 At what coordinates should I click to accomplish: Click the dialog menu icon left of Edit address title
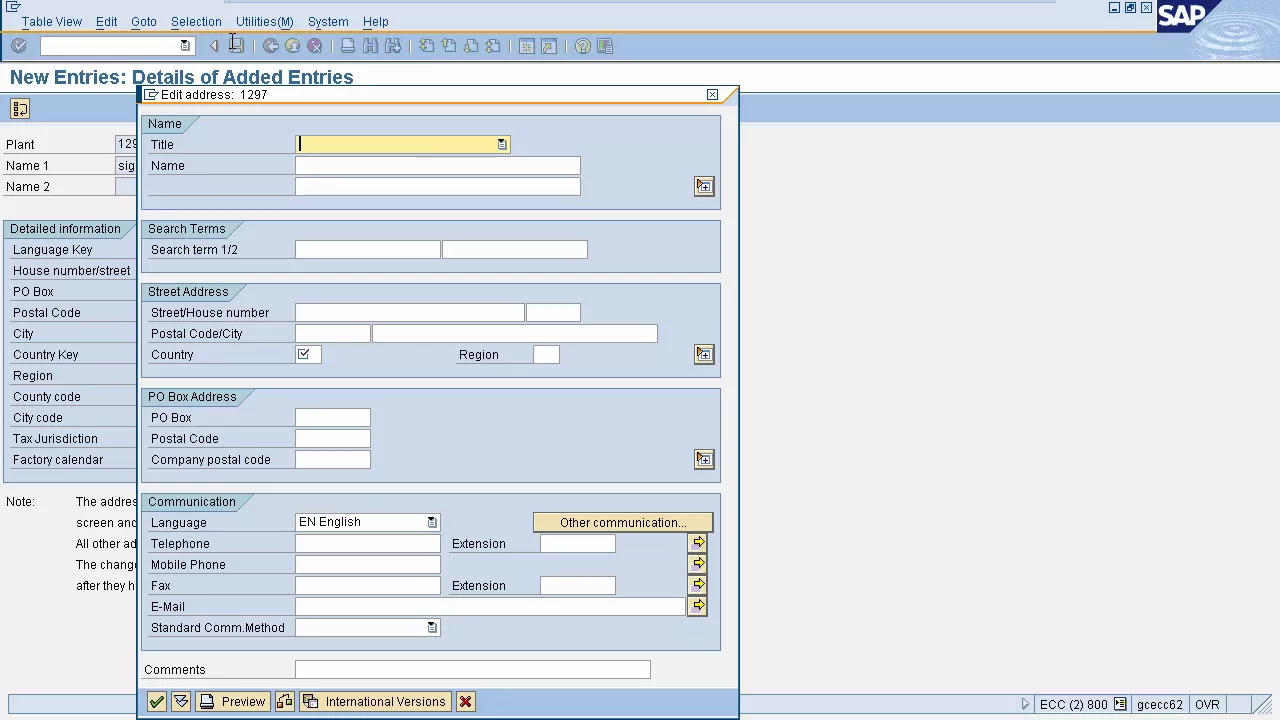tap(151, 95)
